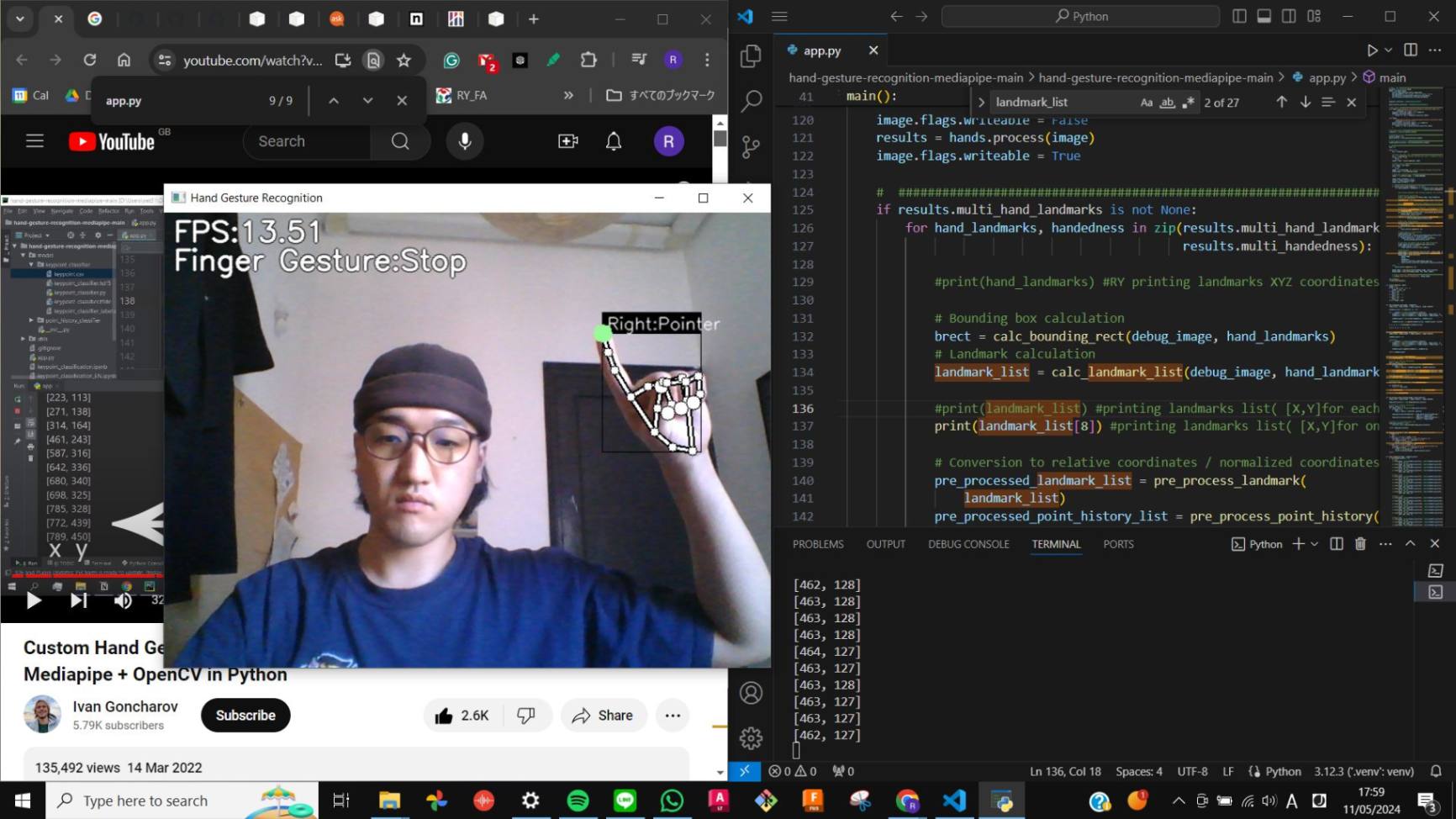Change indentation via Spaces: 4
The width and height of the screenshot is (1456, 819).
point(1139,771)
